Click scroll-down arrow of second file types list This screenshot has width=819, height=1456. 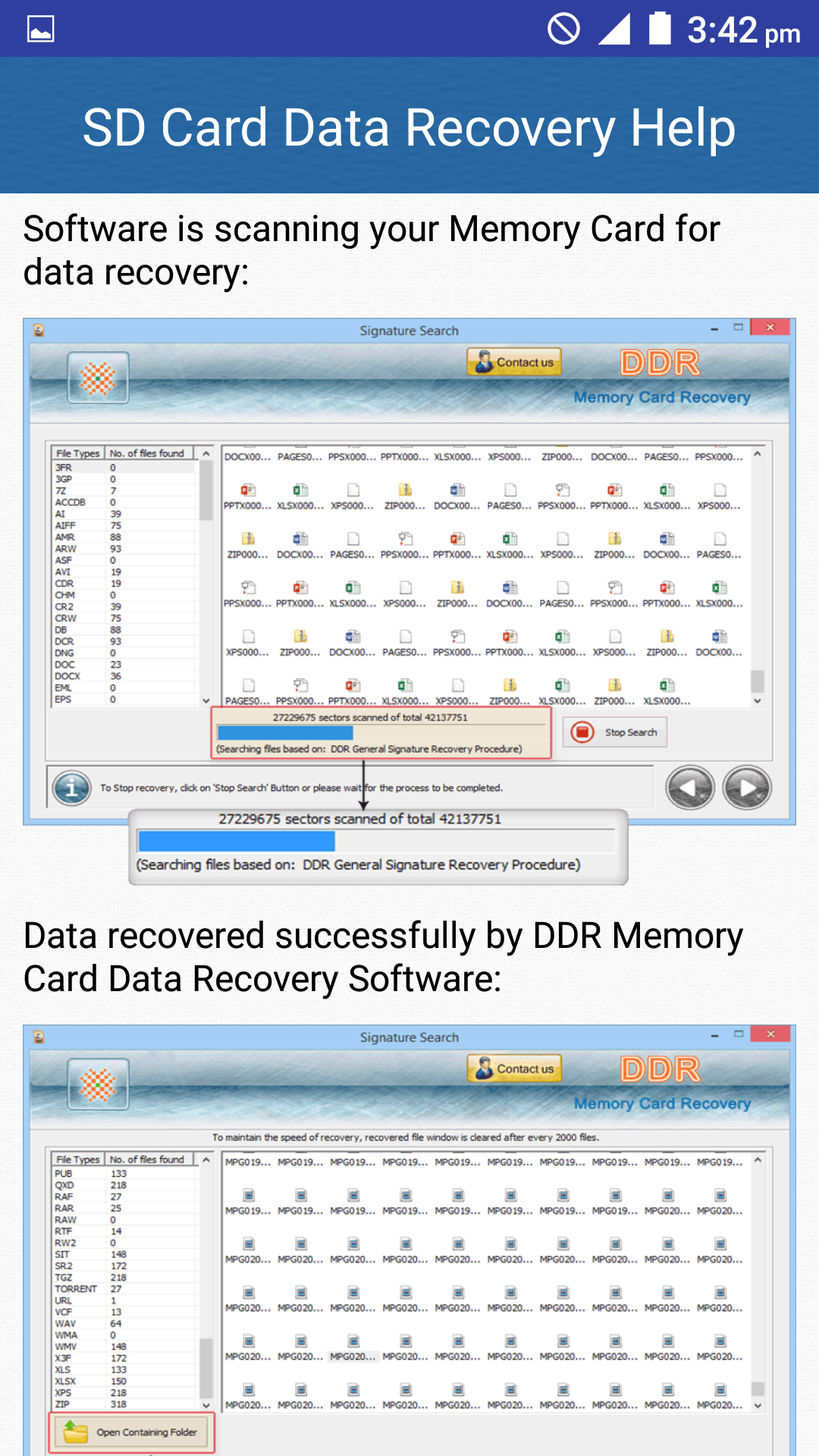point(206,1404)
